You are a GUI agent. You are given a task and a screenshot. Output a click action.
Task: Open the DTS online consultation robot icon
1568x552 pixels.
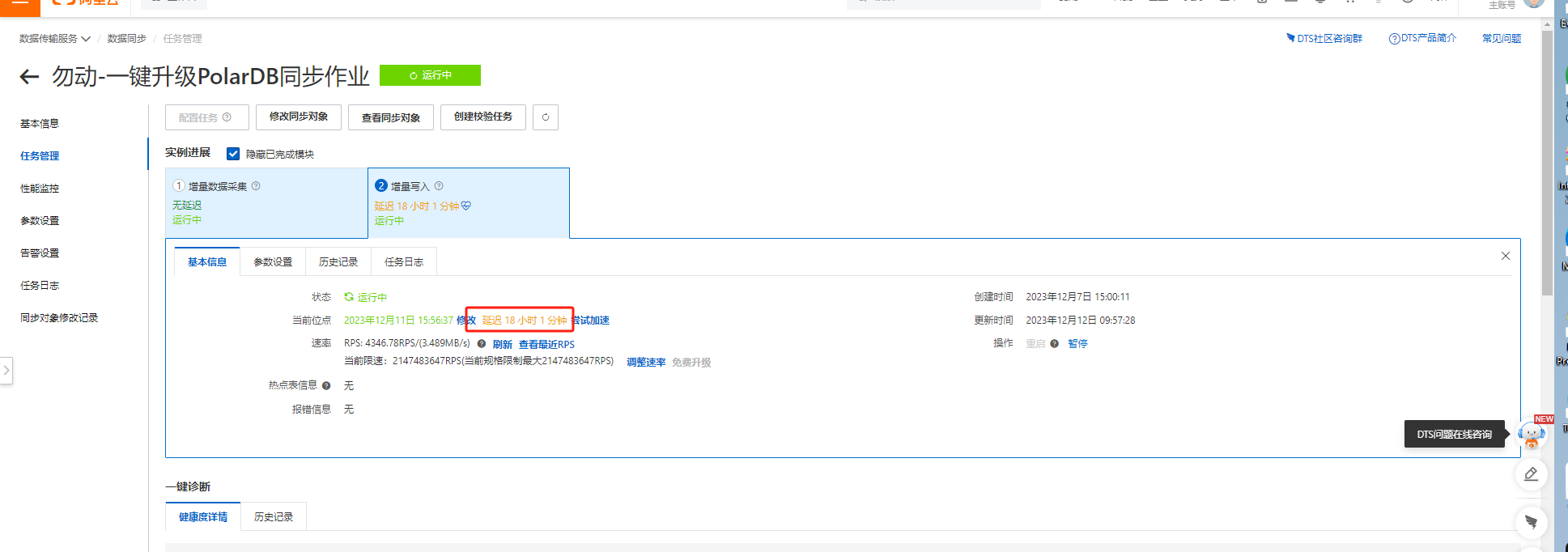click(1531, 435)
